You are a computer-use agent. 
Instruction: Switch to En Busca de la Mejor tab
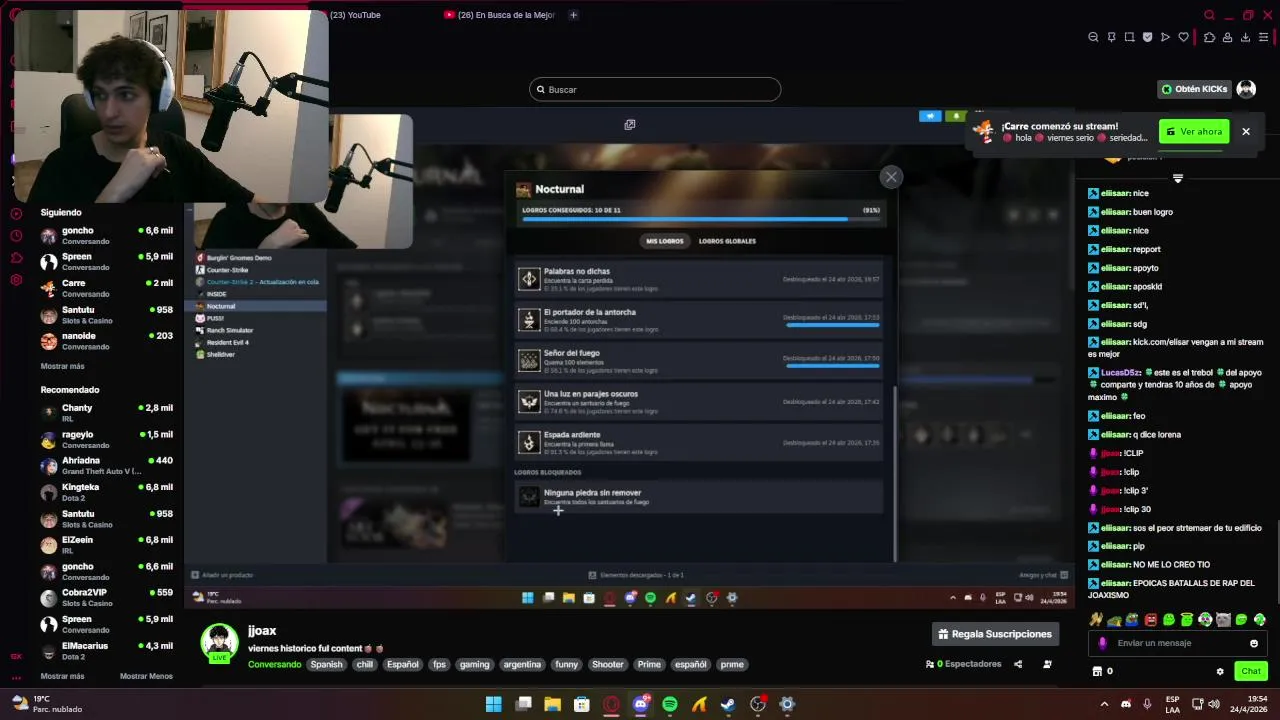coord(499,15)
